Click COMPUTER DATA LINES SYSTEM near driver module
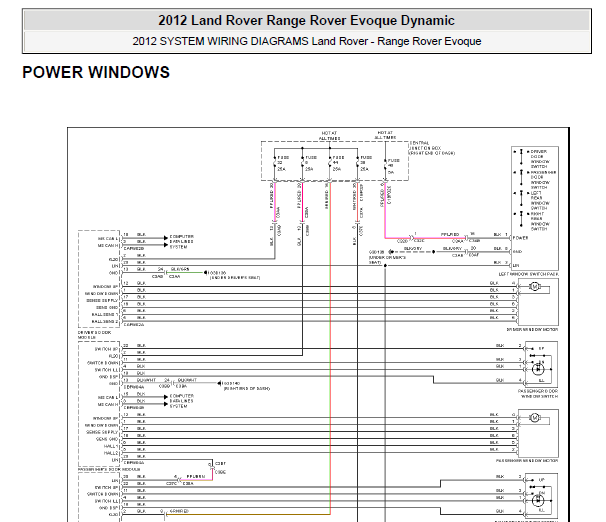Image resolution: width=606 pixels, height=522 pixels. tap(182, 241)
